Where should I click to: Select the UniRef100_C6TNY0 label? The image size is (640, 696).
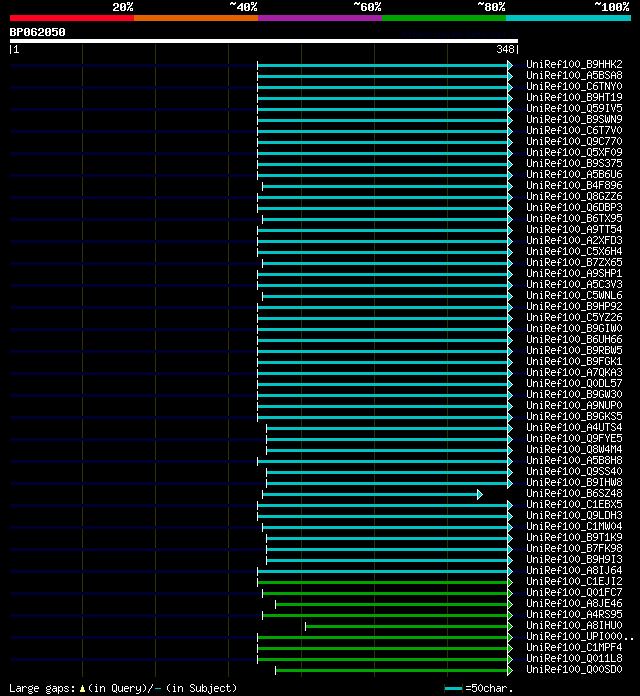pos(574,87)
